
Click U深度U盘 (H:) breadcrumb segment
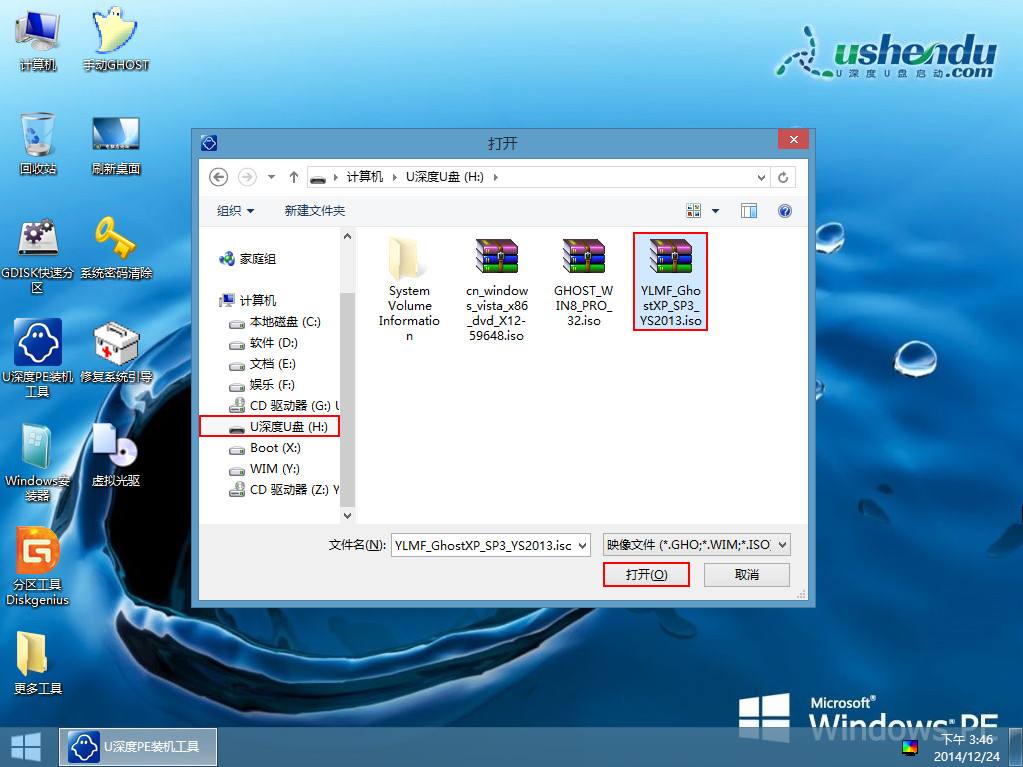click(444, 177)
